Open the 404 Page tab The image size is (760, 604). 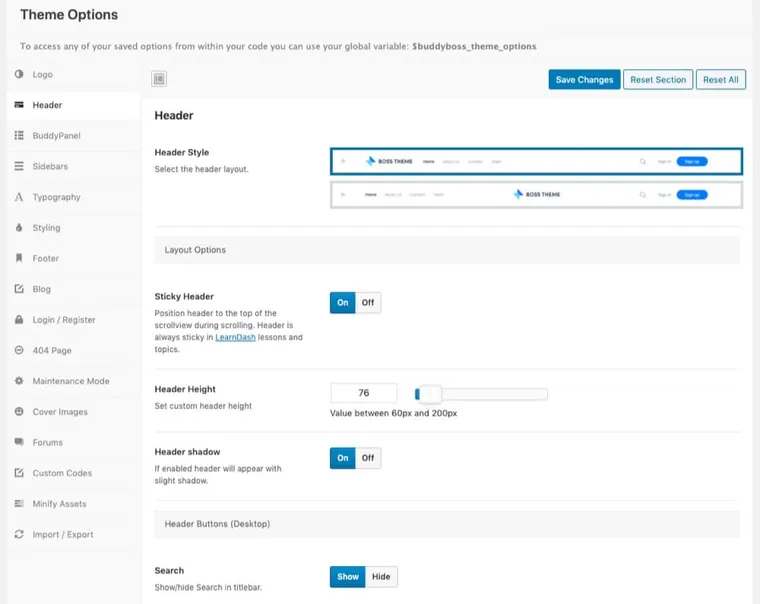pyautogui.click(x=74, y=350)
